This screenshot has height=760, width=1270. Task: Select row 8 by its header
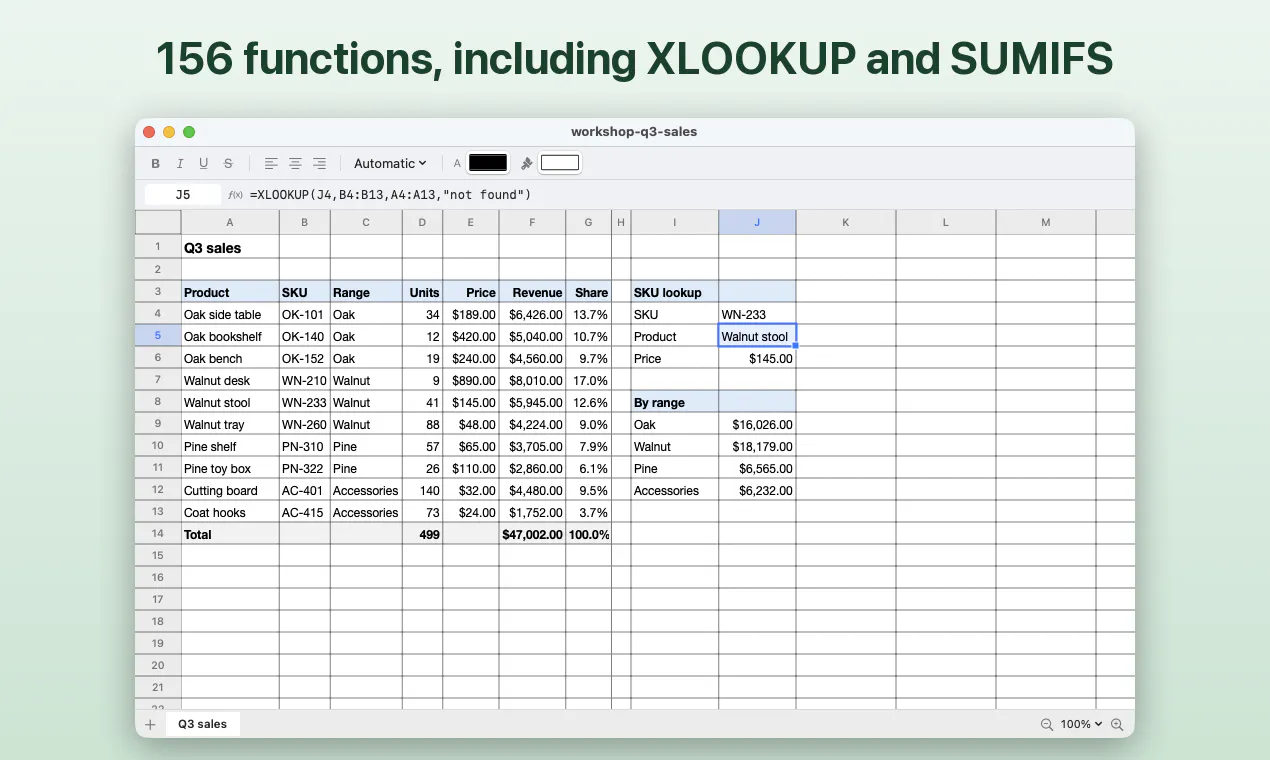point(158,402)
